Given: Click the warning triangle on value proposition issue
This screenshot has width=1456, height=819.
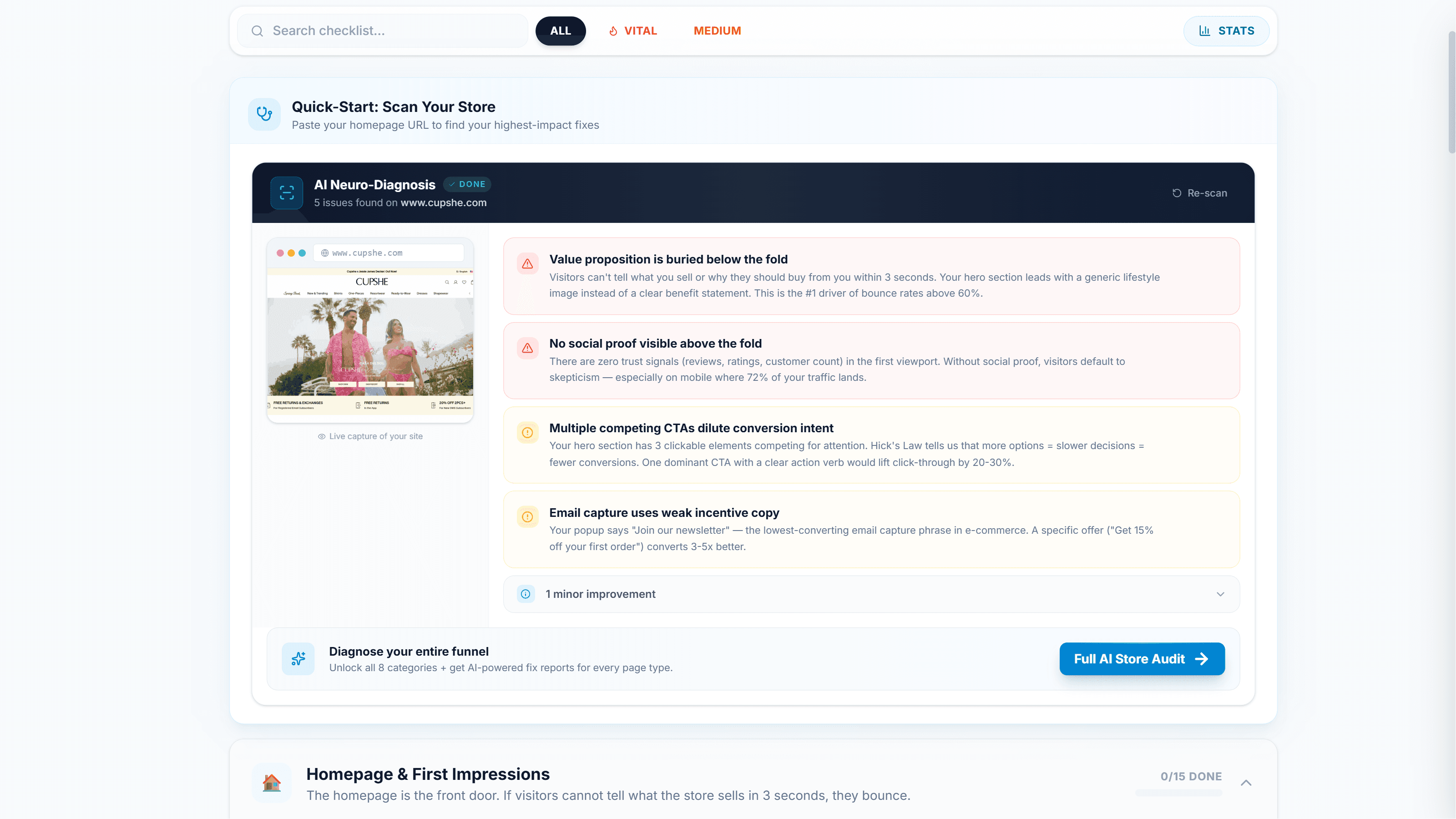Looking at the screenshot, I should [527, 263].
